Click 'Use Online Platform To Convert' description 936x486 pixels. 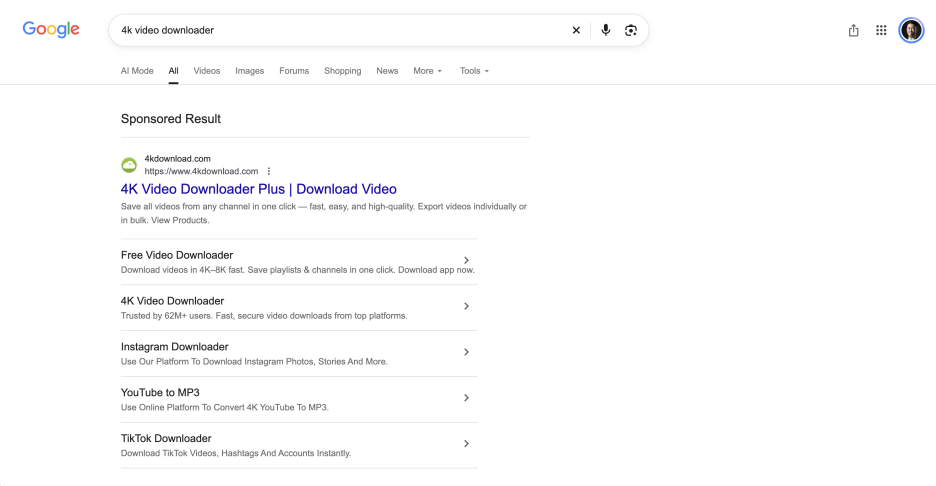tap(224, 407)
